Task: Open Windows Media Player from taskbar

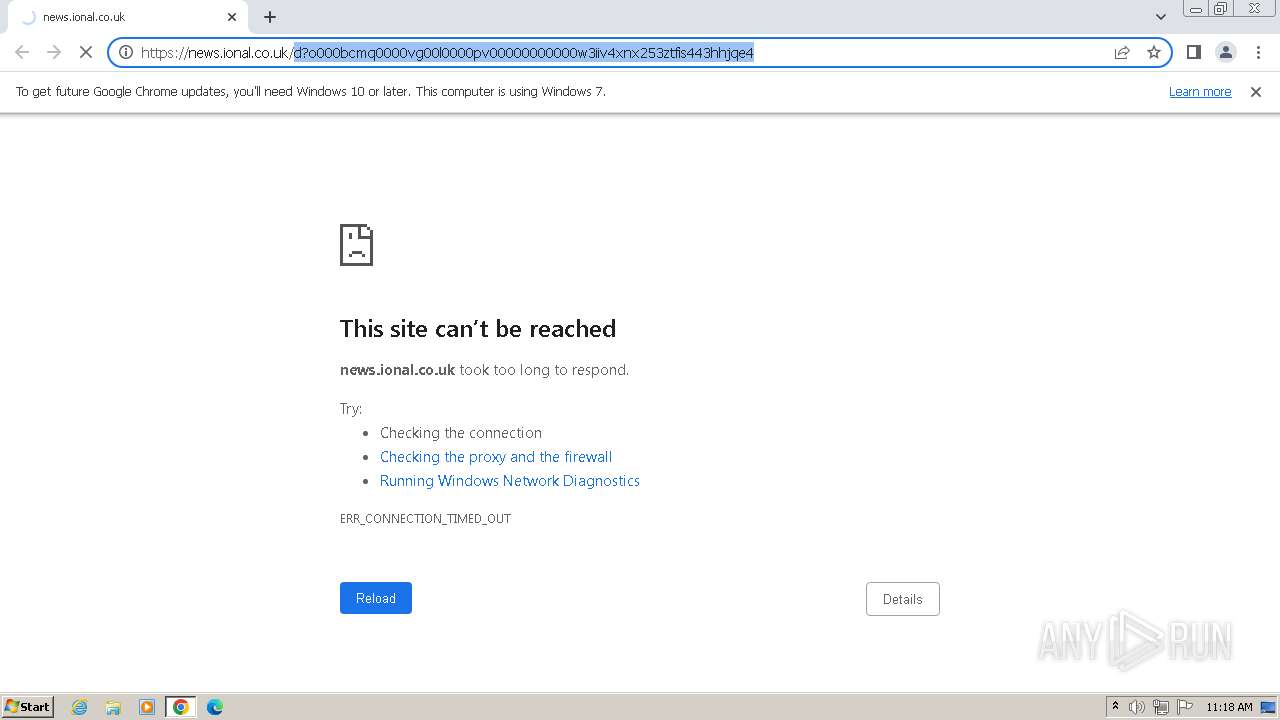Action: click(x=147, y=707)
